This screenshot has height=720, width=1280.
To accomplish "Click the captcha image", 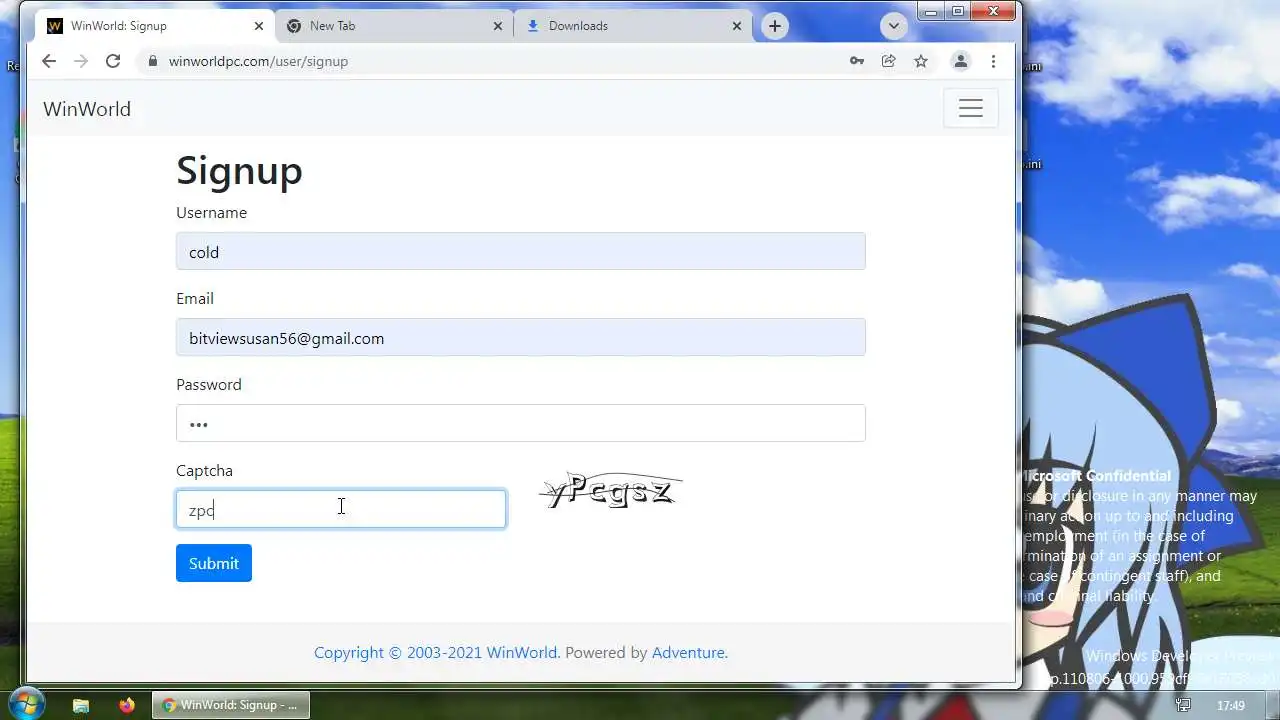I will (x=611, y=490).
